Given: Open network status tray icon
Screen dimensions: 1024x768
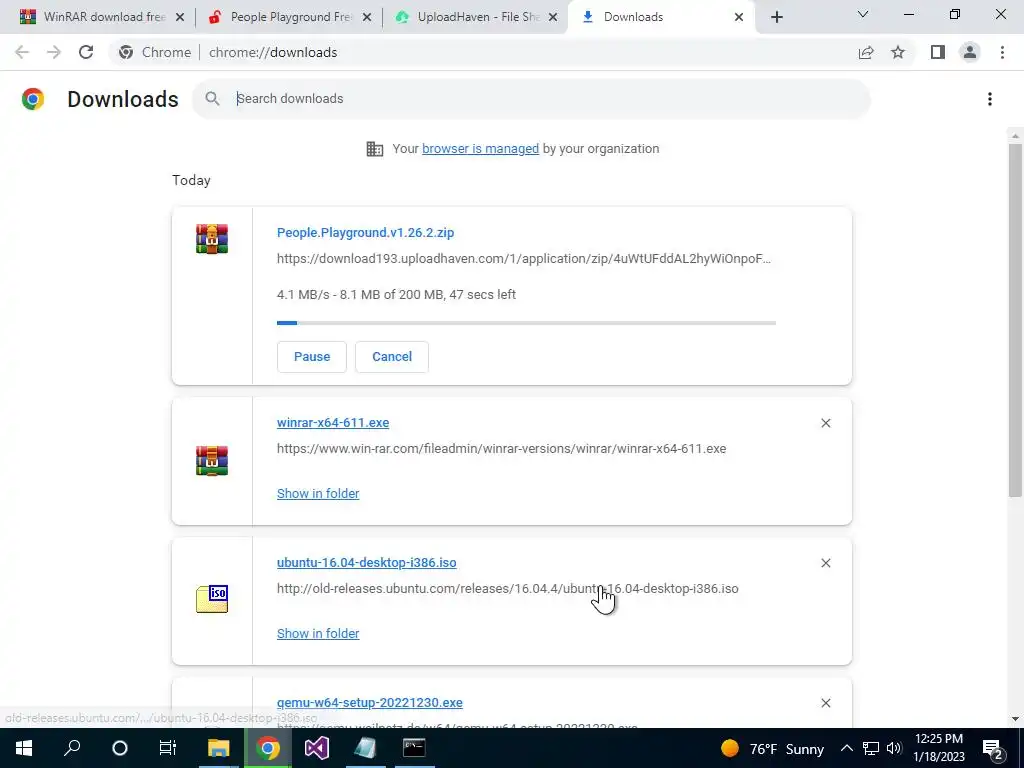Looking at the screenshot, I should [871, 748].
